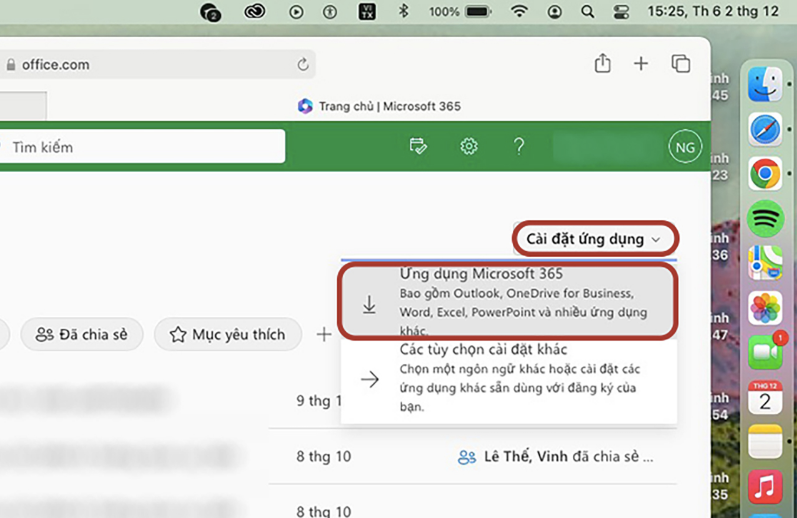Open macOS Control Center in menu bar
The width and height of the screenshot is (797, 518).
(x=623, y=12)
